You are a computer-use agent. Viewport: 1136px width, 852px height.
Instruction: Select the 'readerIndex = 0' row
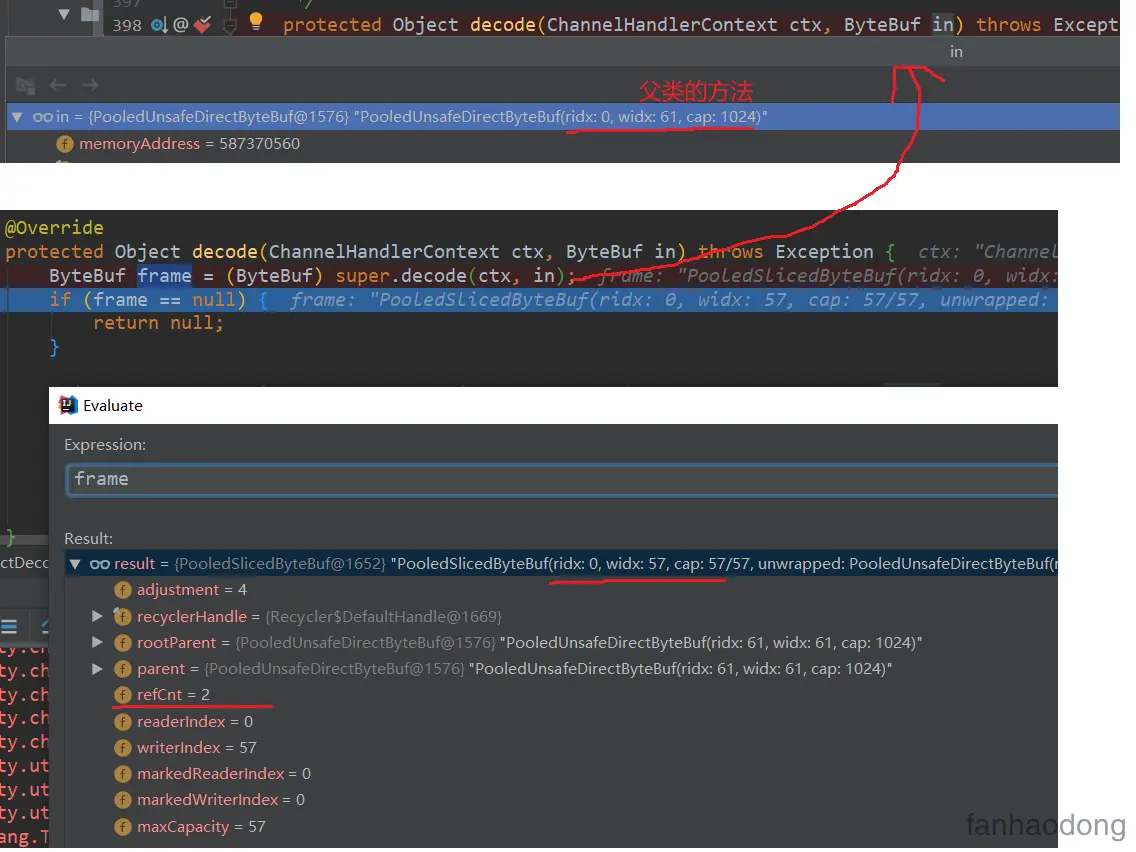(x=561, y=722)
